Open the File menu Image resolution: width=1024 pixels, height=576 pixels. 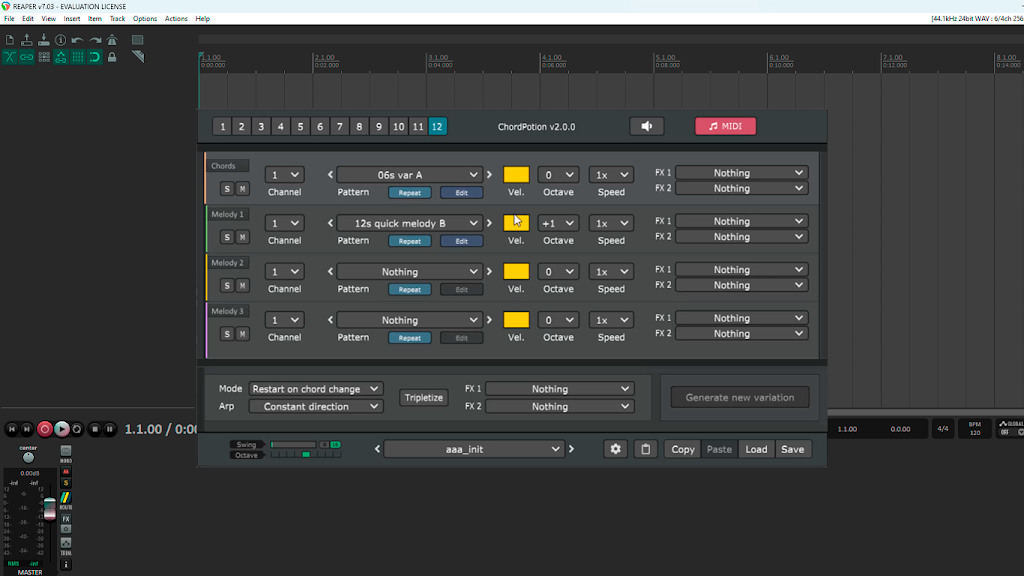point(9,19)
